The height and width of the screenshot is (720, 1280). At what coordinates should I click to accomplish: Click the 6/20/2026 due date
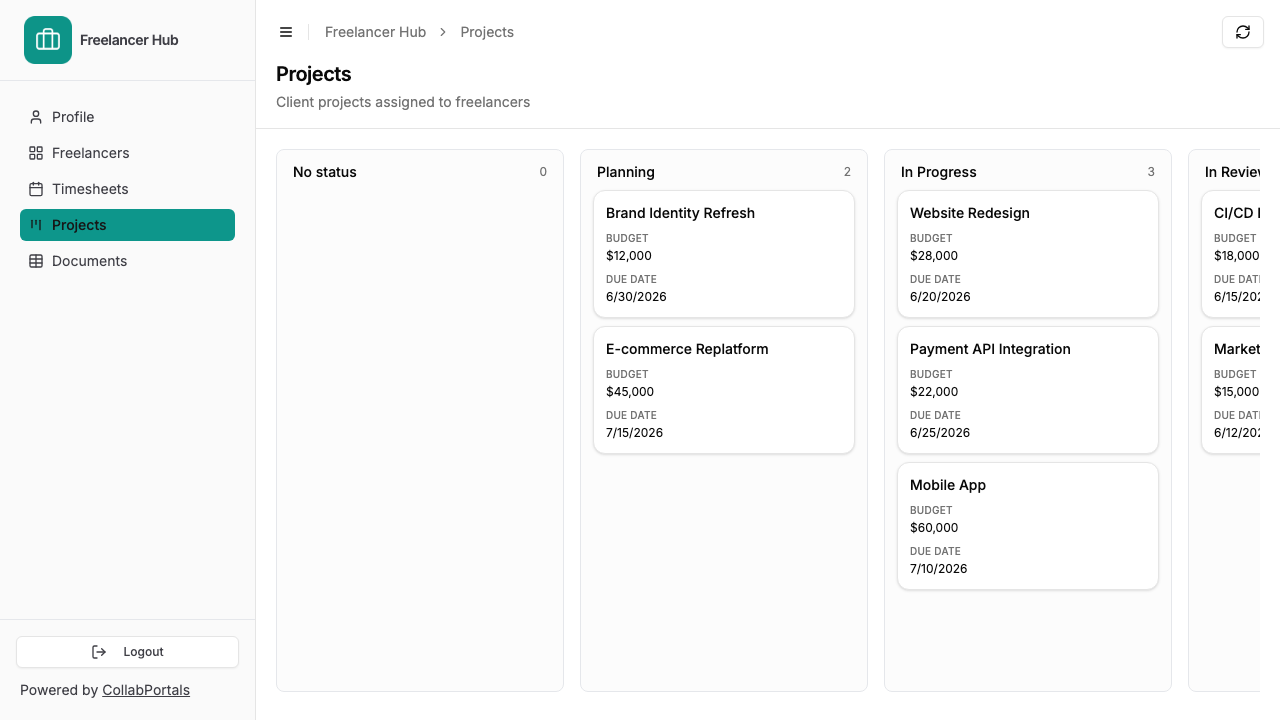point(940,297)
